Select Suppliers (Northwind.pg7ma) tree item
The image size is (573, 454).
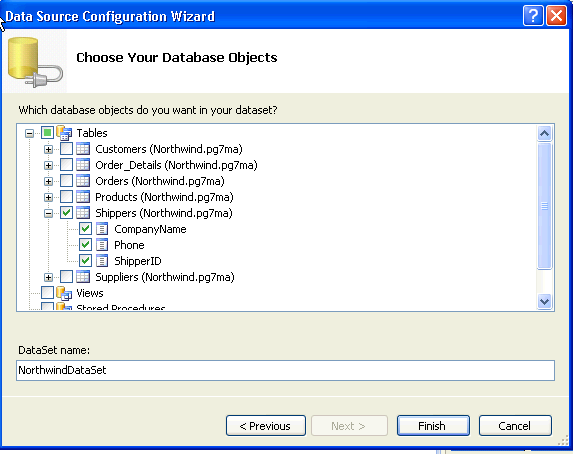pos(165,277)
